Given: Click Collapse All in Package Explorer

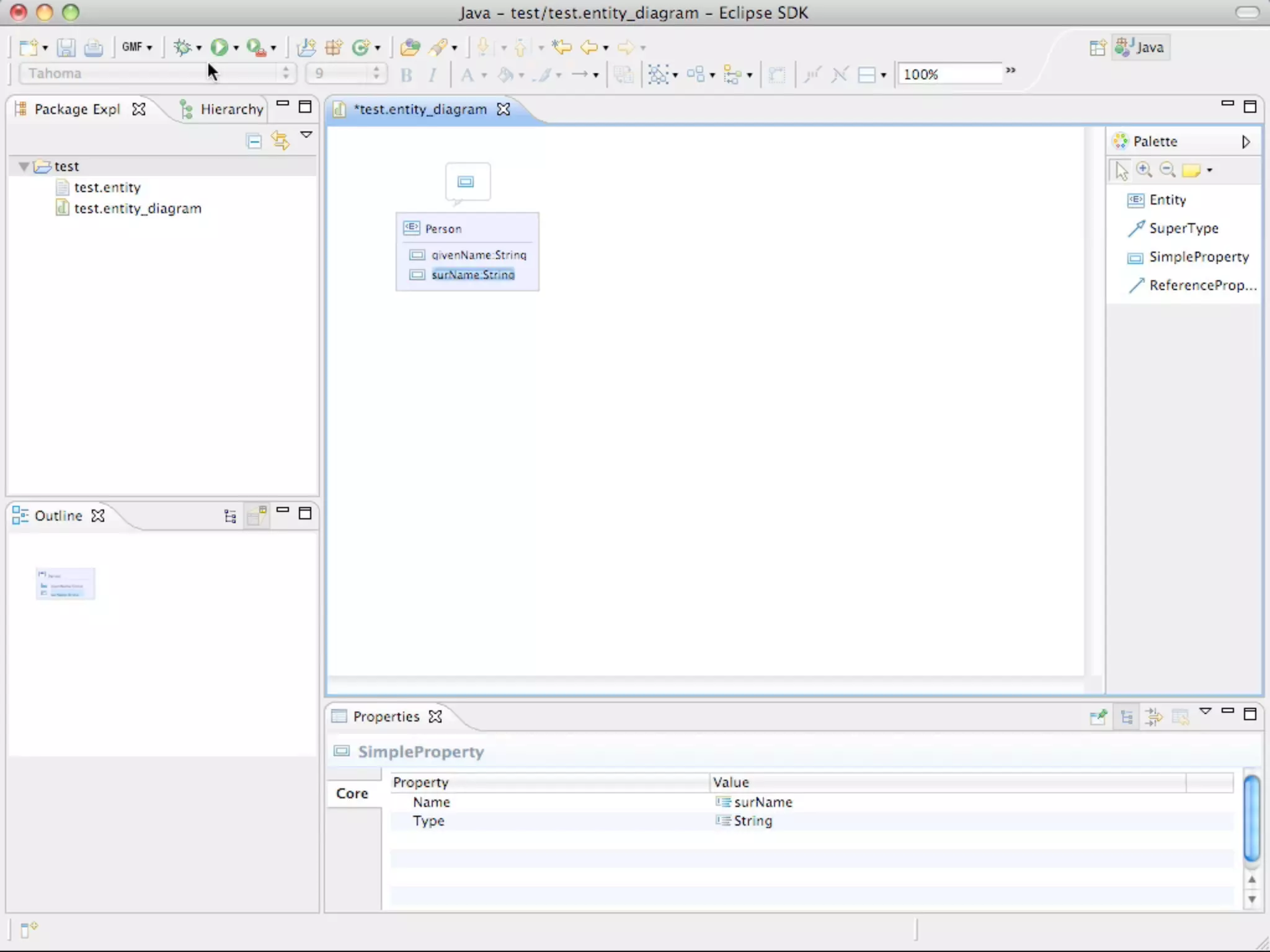Looking at the screenshot, I should pyautogui.click(x=254, y=141).
